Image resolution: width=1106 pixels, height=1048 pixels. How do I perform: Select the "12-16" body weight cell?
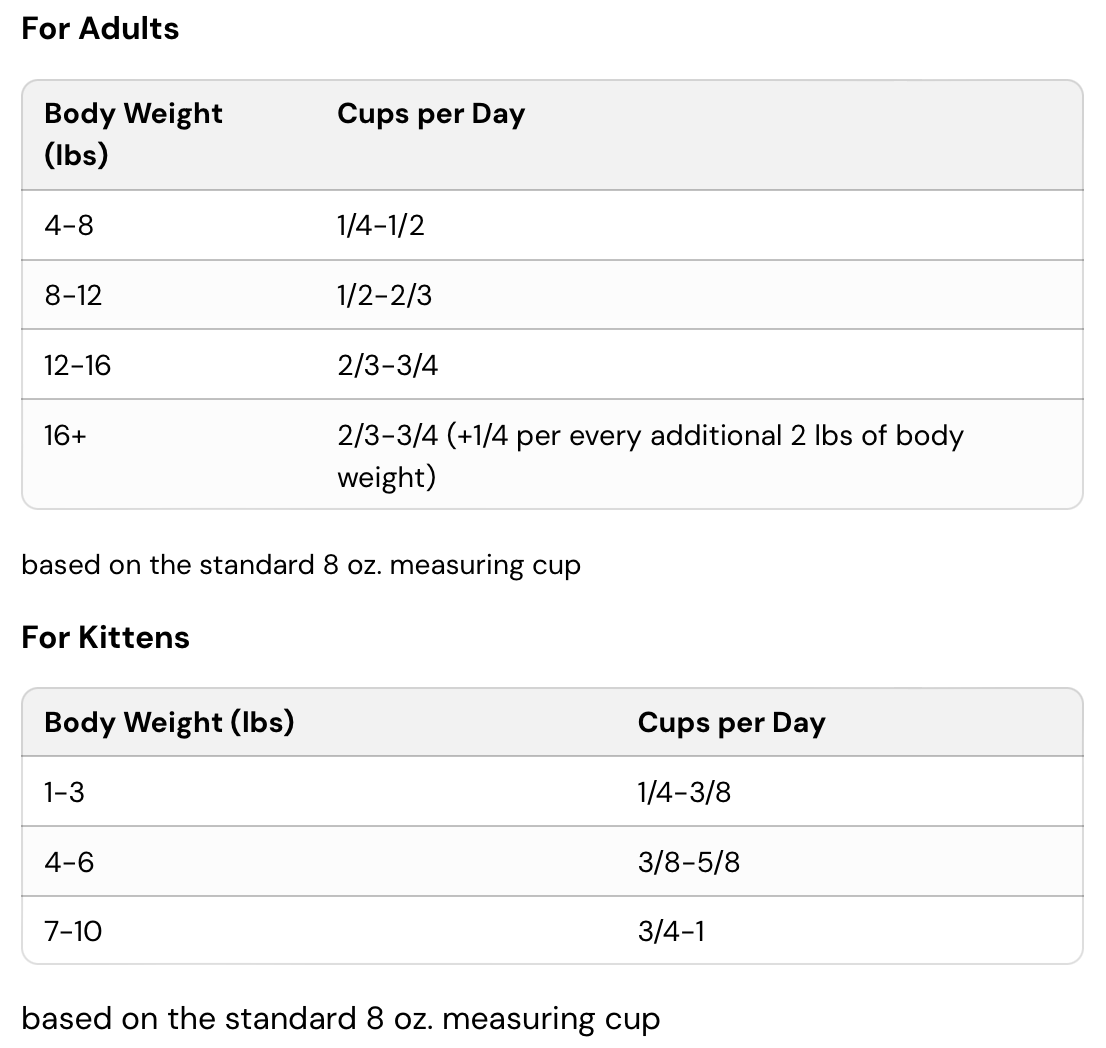77,365
